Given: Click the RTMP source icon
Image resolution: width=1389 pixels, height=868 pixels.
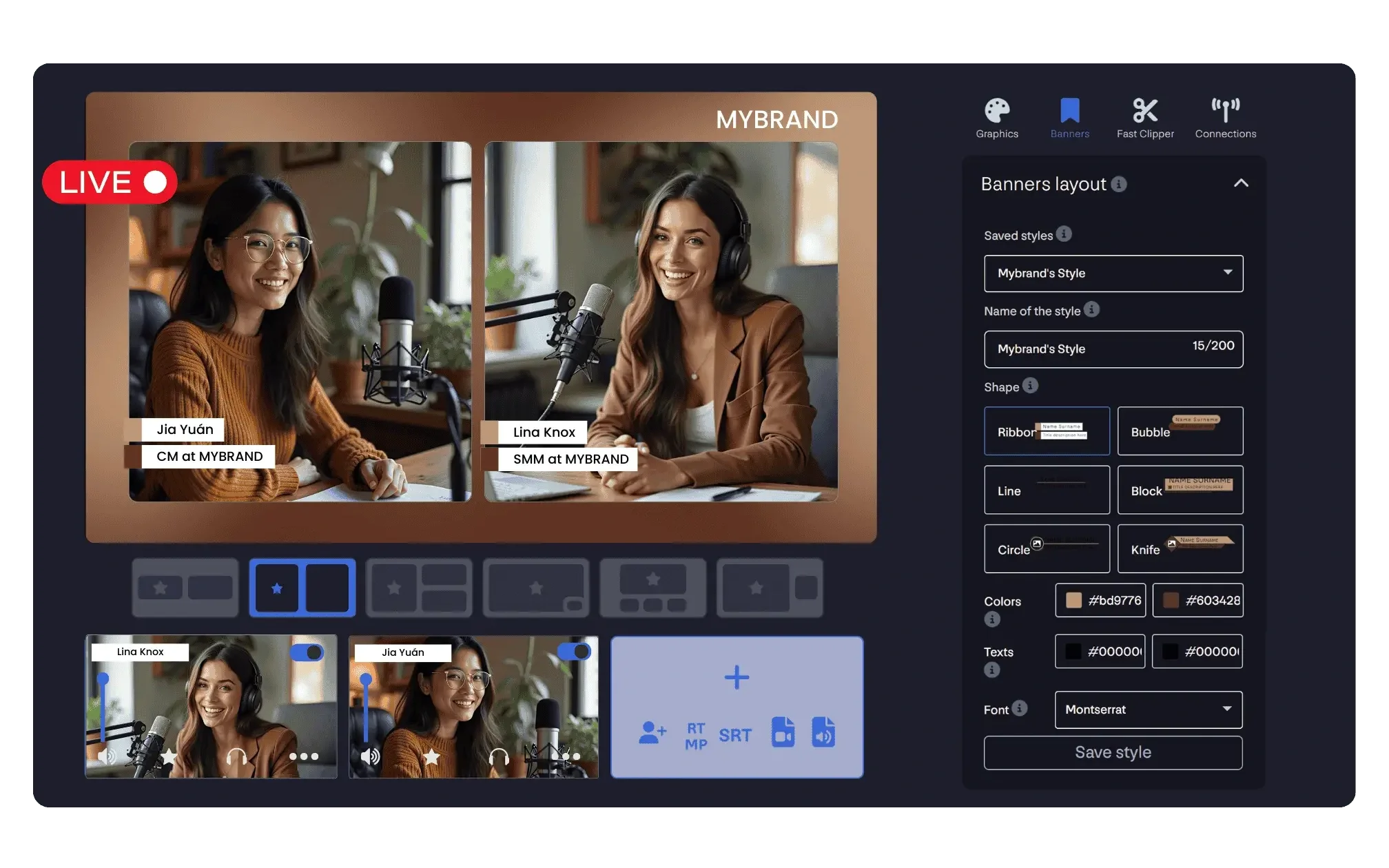Looking at the screenshot, I should (696, 736).
